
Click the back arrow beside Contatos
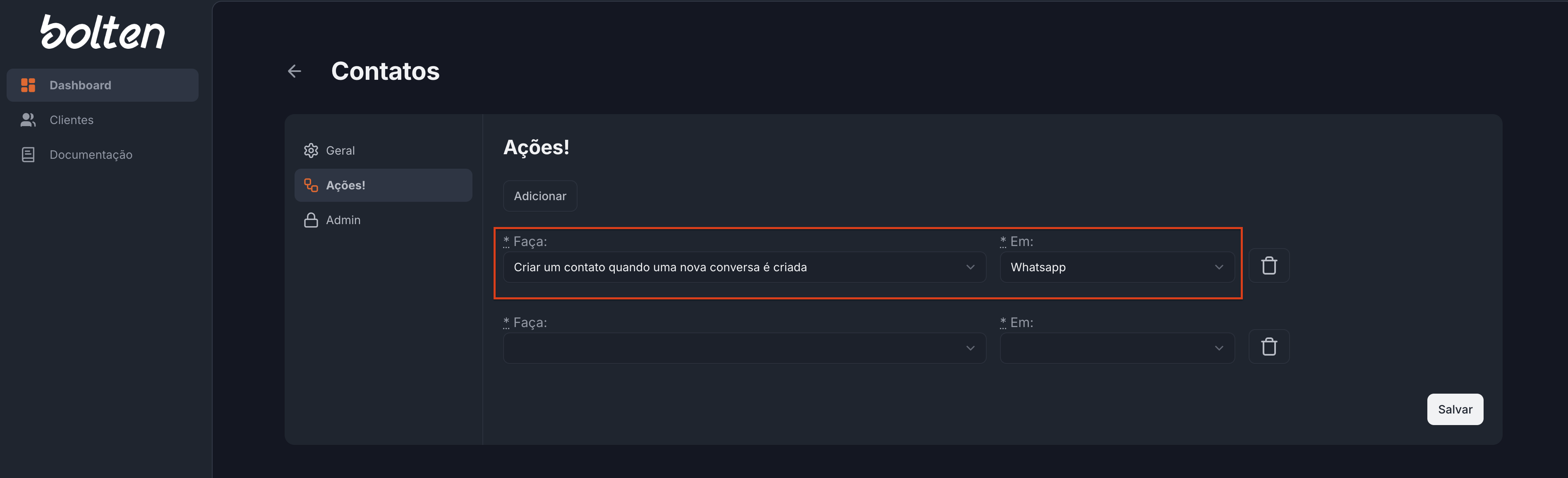point(295,72)
